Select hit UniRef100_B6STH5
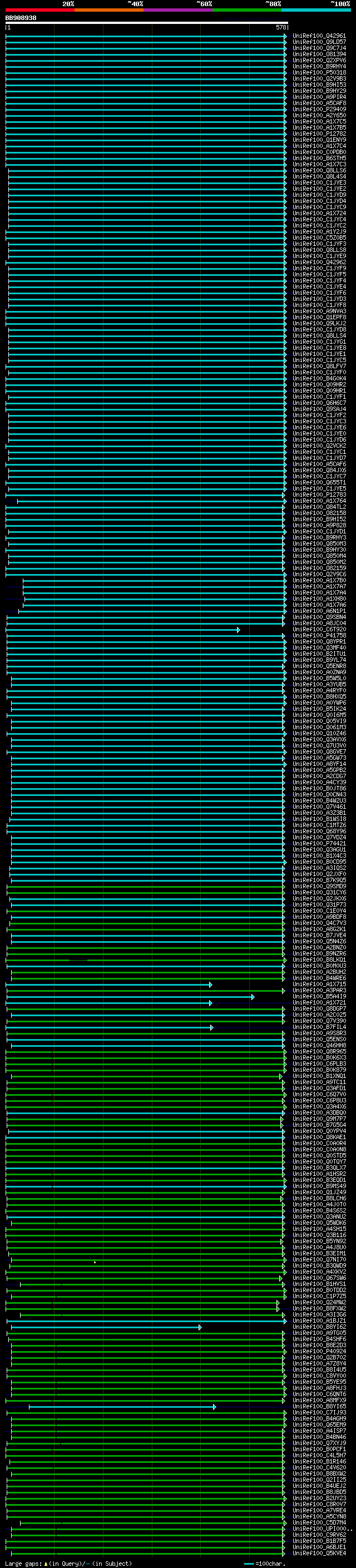The height and width of the screenshot is (1568, 356). (x=319, y=159)
